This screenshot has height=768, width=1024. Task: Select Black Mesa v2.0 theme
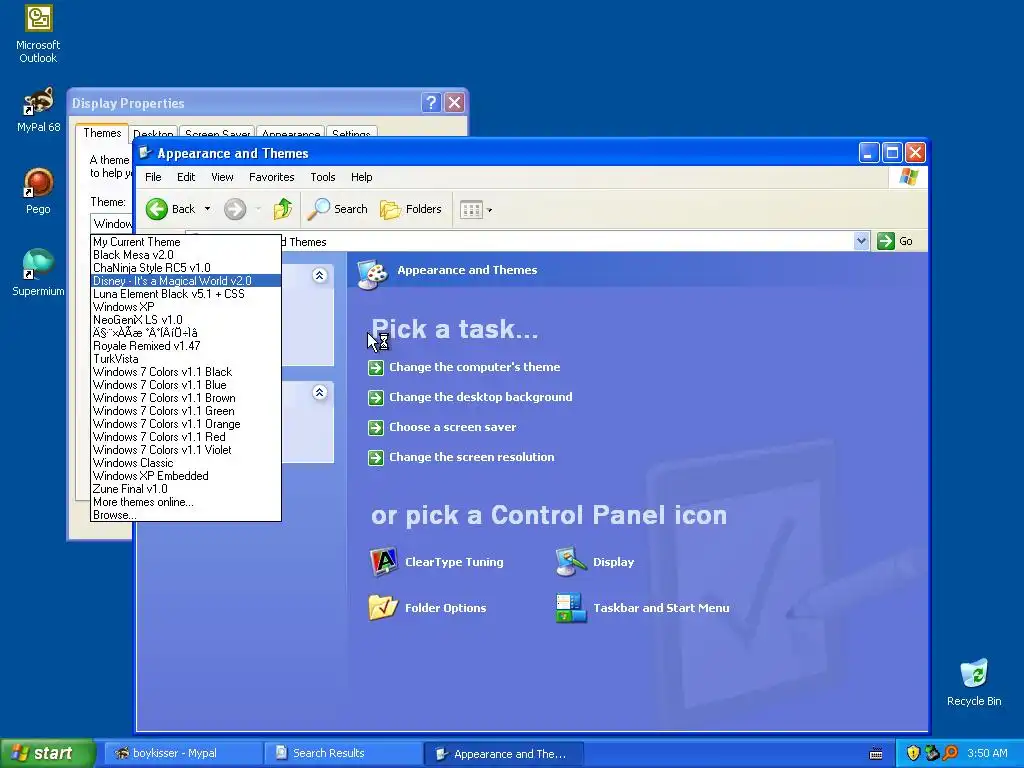coord(186,255)
